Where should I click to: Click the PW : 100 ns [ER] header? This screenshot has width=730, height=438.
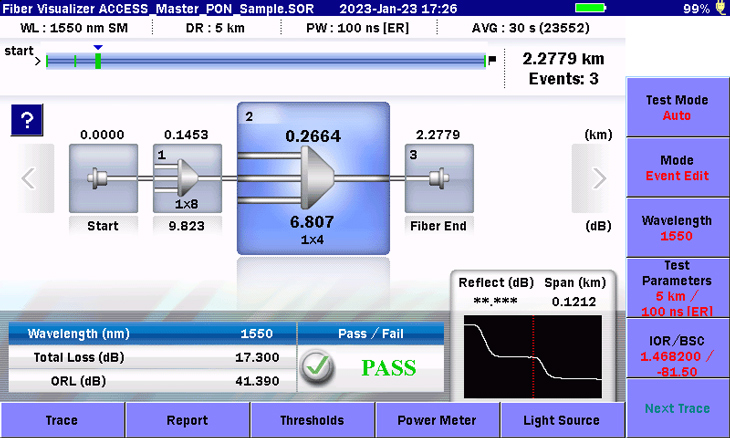point(358,28)
